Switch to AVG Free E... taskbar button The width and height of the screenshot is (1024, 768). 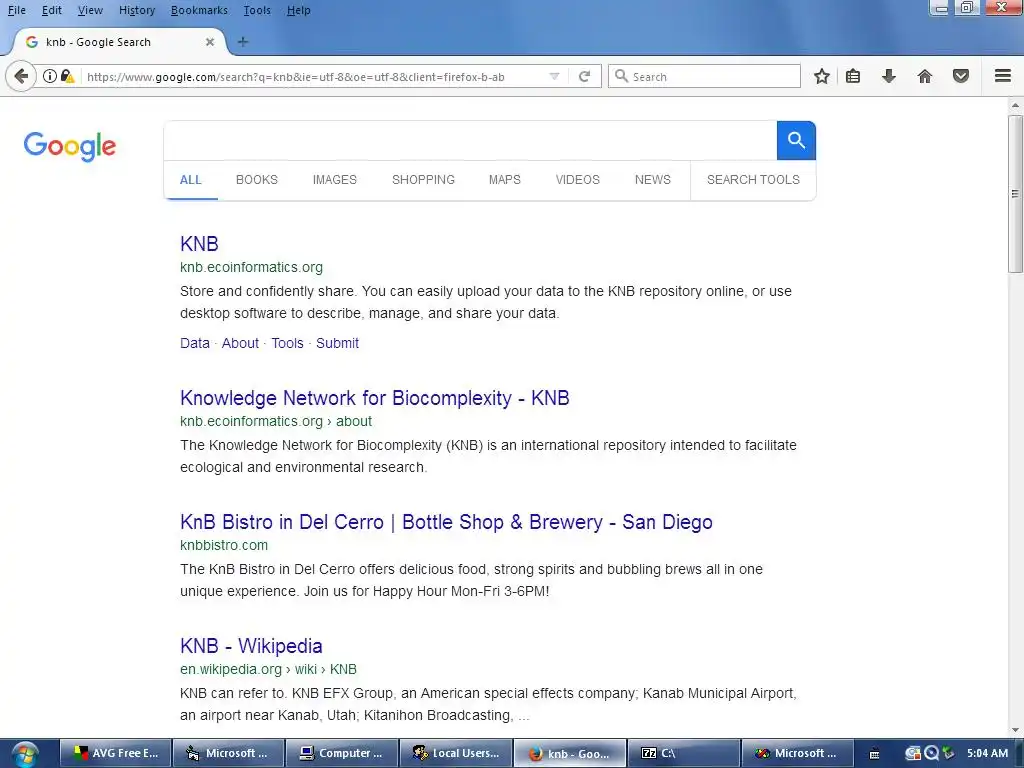[116, 754]
